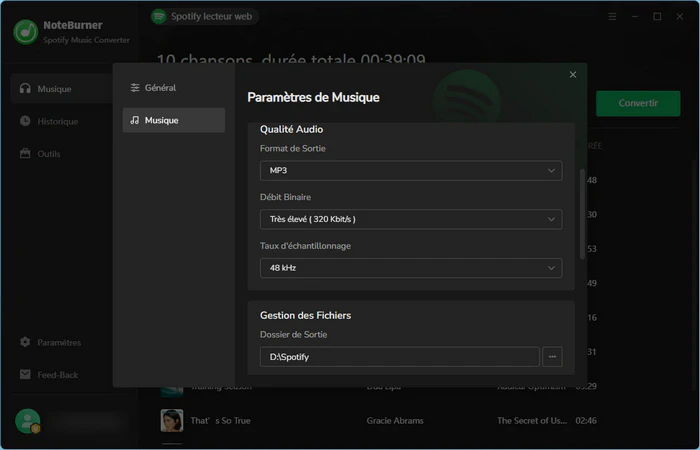Expand the 320 Kbit/s chevron arrow
This screenshot has height=450, width=700.
(x=551, y=219)
